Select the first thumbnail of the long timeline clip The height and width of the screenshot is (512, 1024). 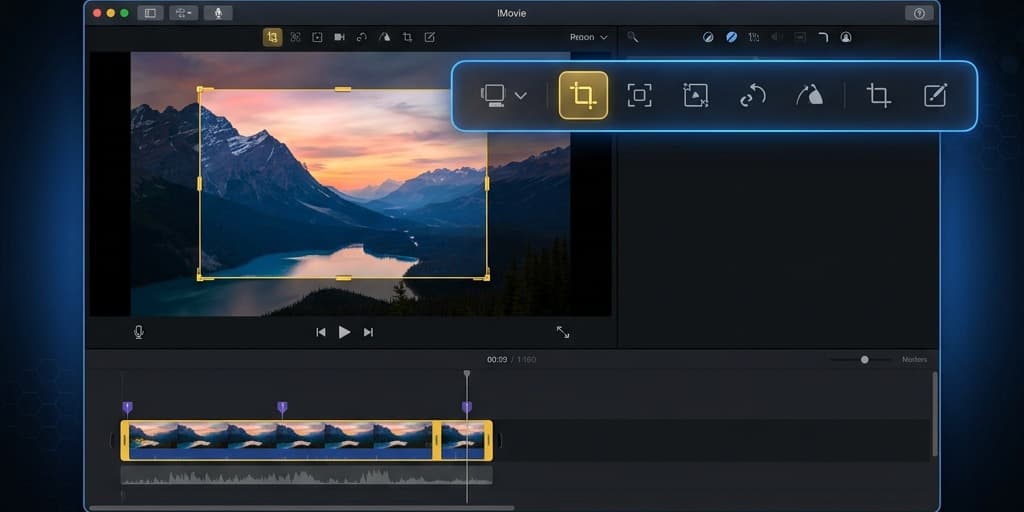(153, 436)
